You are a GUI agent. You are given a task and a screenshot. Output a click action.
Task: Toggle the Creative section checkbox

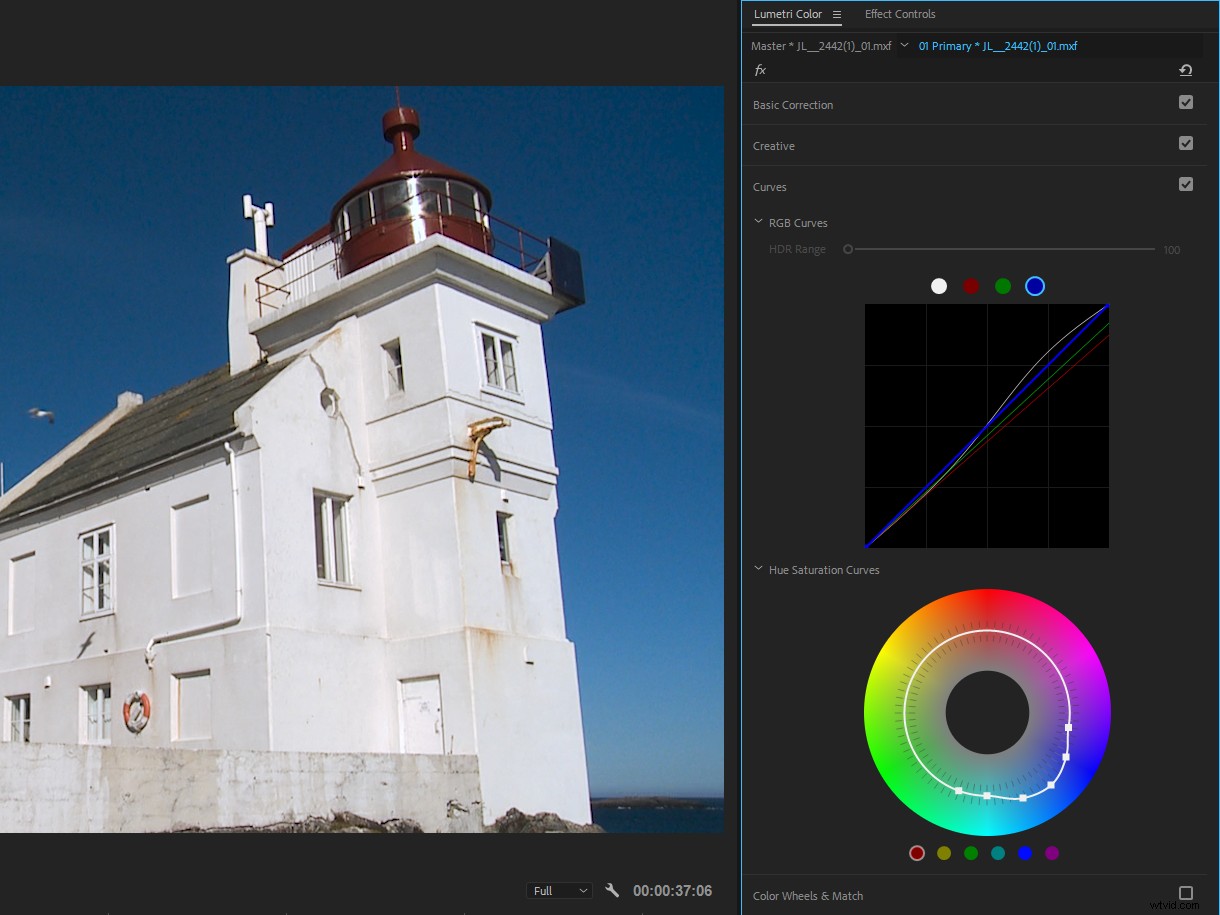tap(1186, 142)
